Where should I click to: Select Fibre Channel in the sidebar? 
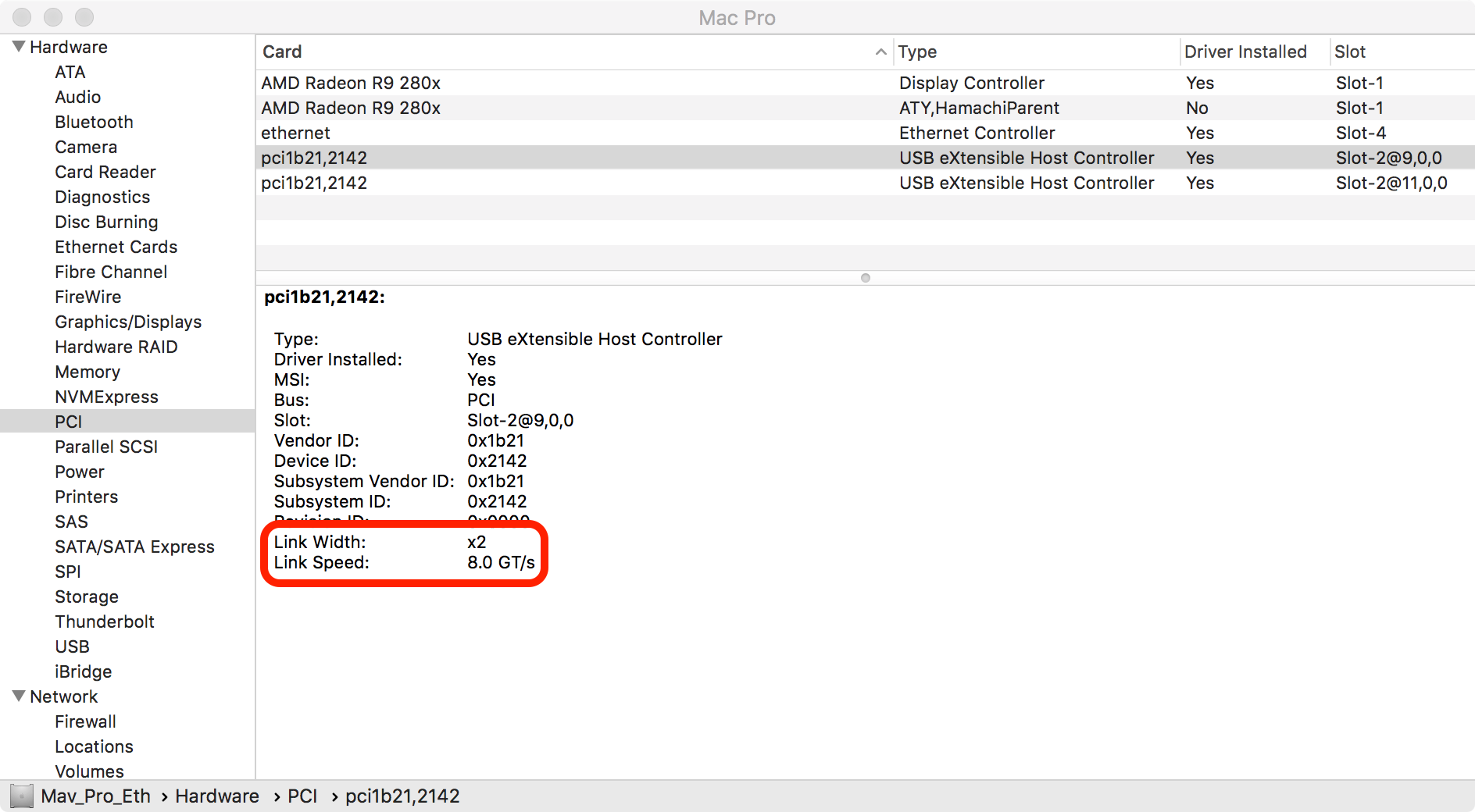(111, 272)
